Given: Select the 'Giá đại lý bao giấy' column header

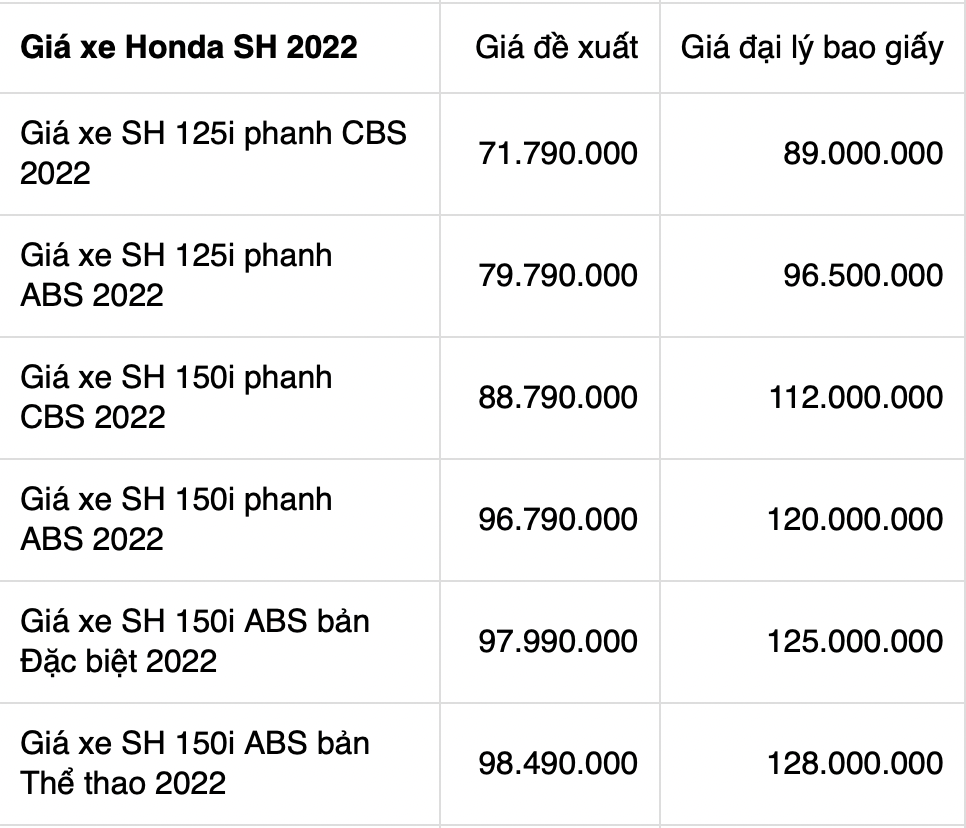Looking at the screenshot, I should pyautogui.click(x=812, y=47).
